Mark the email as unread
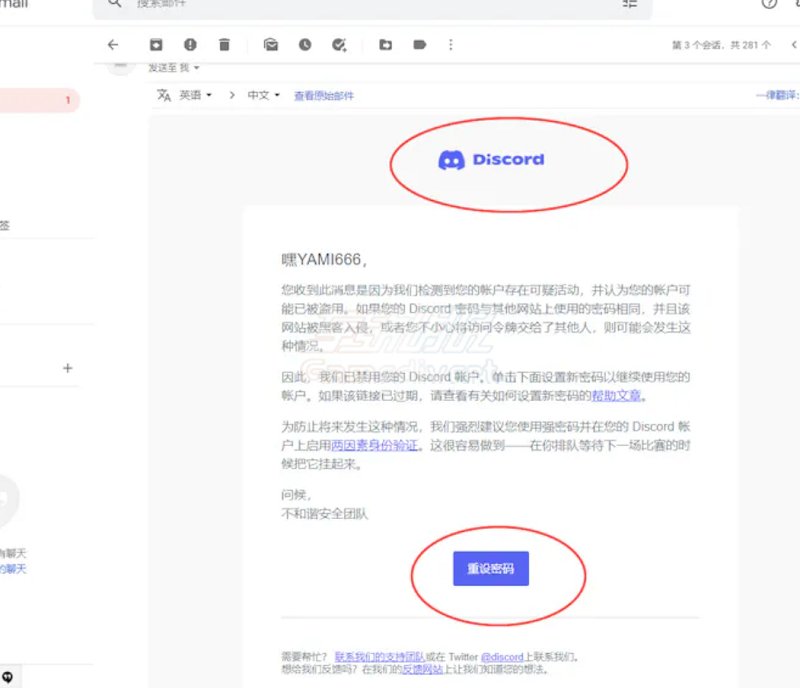Image resolution: width=800 pixels, height=688 pixels. point(271,45)
